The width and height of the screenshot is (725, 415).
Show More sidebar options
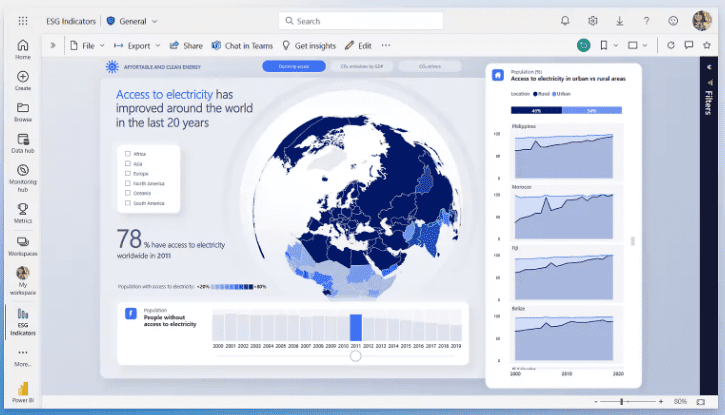pyautogui.click(x=23, y=358)
